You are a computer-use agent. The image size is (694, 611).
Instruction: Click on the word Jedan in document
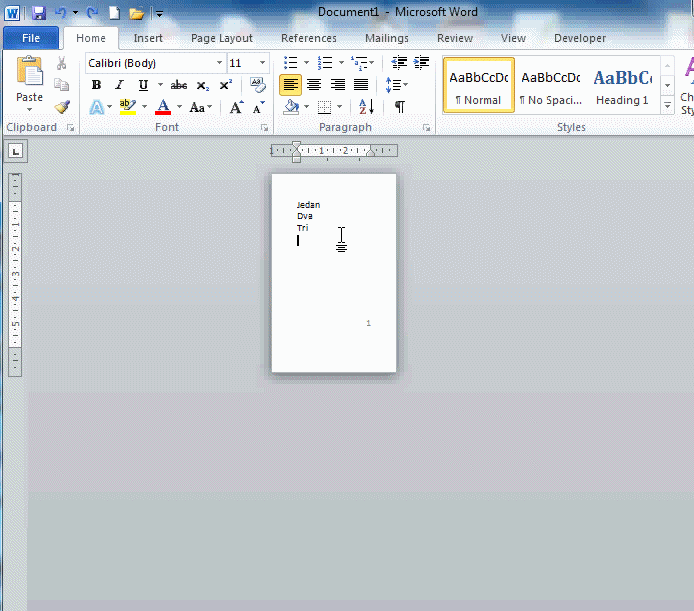[x=308, y=205]
